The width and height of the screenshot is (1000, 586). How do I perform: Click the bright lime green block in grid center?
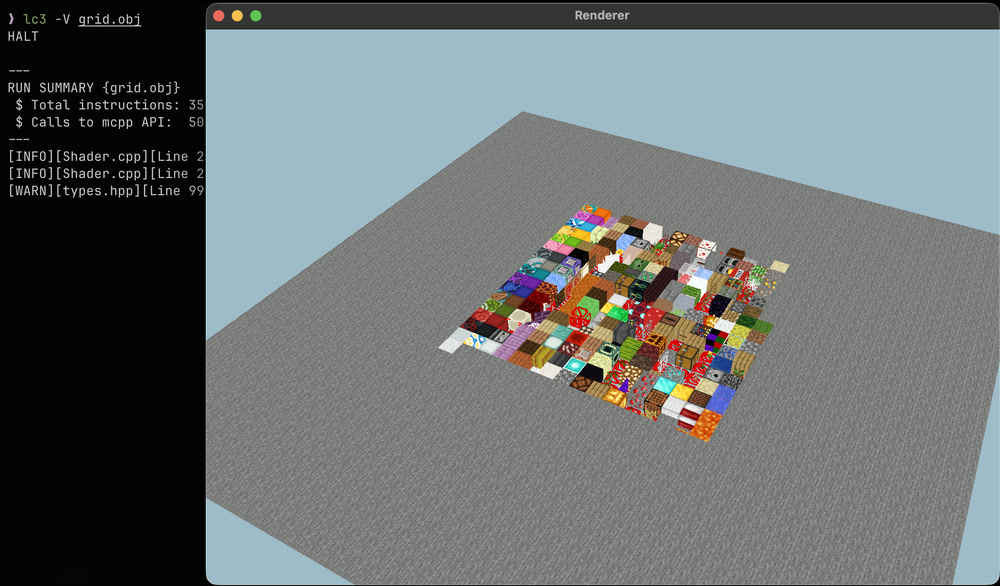pyautogui.click(x=590, y=302)
